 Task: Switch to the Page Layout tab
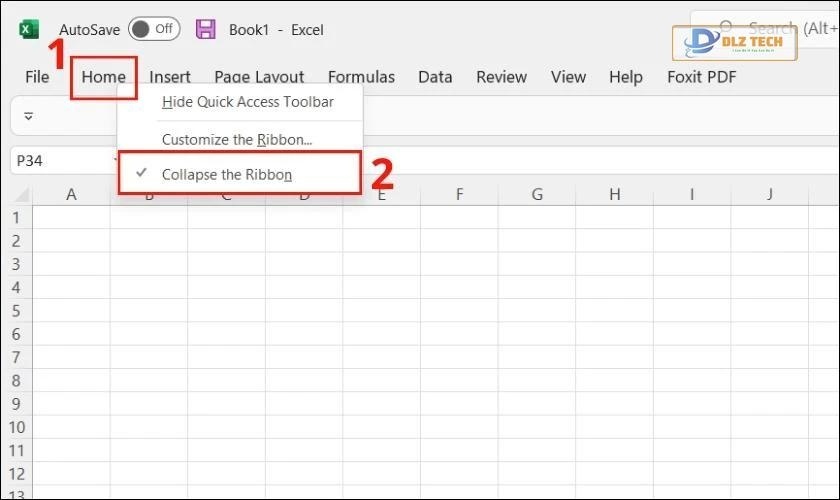[259, 77]
